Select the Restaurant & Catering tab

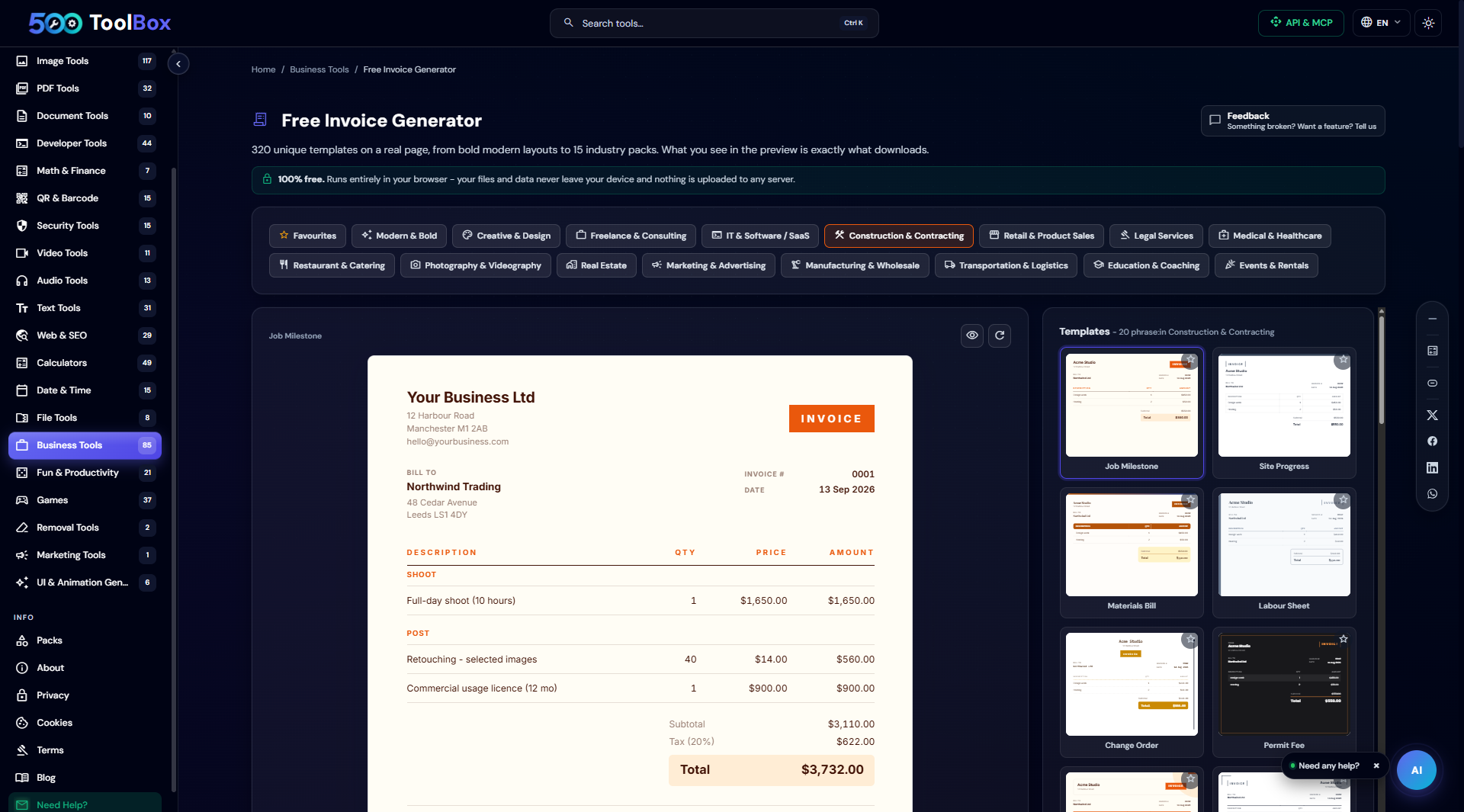(x=332, y=265)
